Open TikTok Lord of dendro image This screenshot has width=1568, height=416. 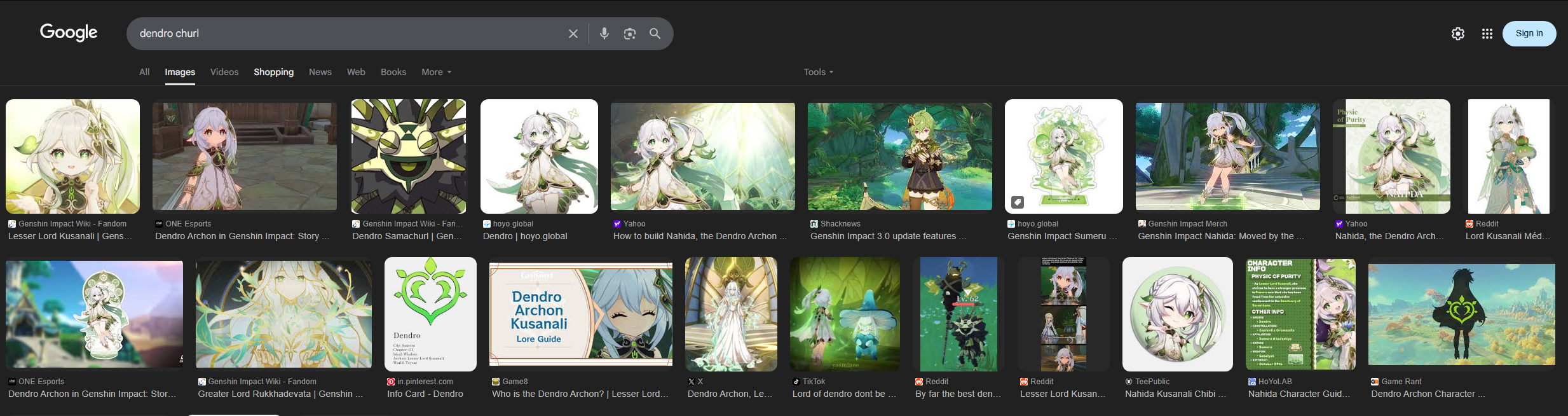[x=845, y=314]
